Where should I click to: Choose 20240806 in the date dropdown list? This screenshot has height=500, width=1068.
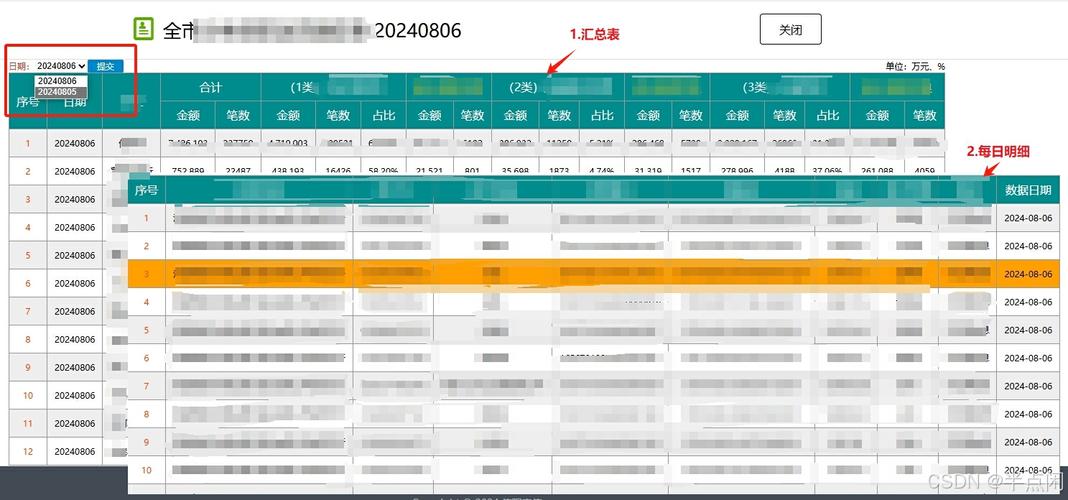[61, 81]
